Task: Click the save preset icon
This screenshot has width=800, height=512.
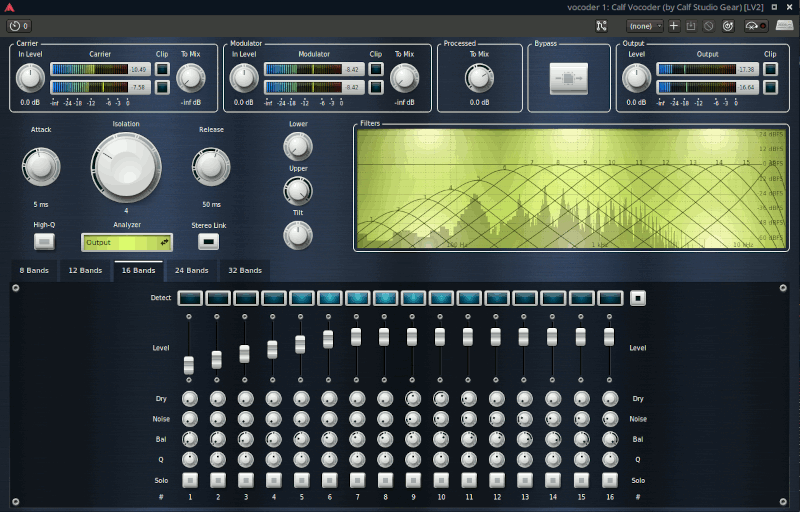Action: [x=691, y=25]
